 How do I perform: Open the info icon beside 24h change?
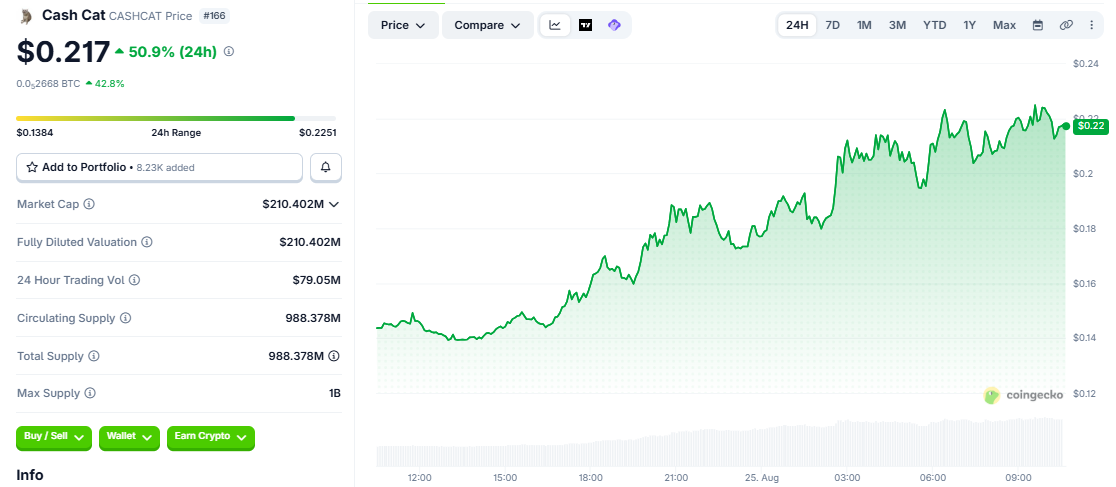tap(228, 51)
